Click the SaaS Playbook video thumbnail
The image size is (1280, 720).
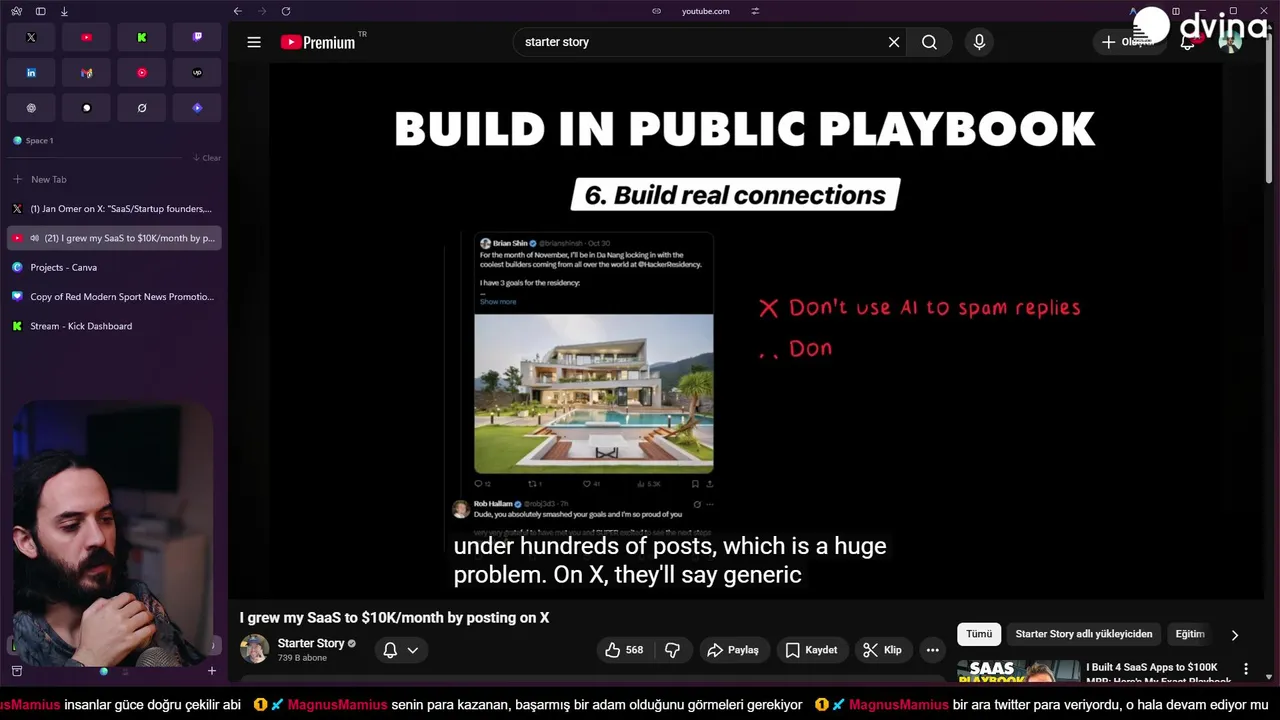(1018, 673)
